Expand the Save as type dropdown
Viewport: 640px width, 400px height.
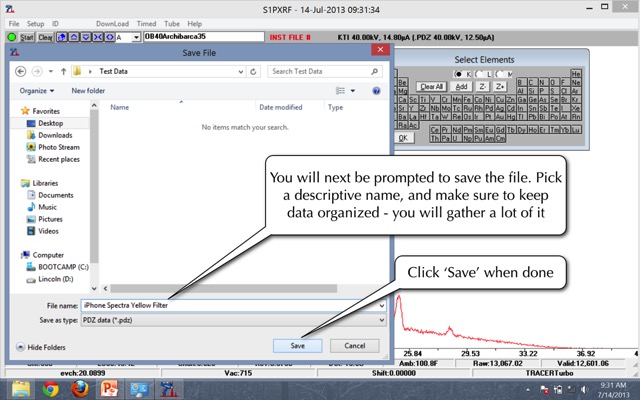coord(382,318)
